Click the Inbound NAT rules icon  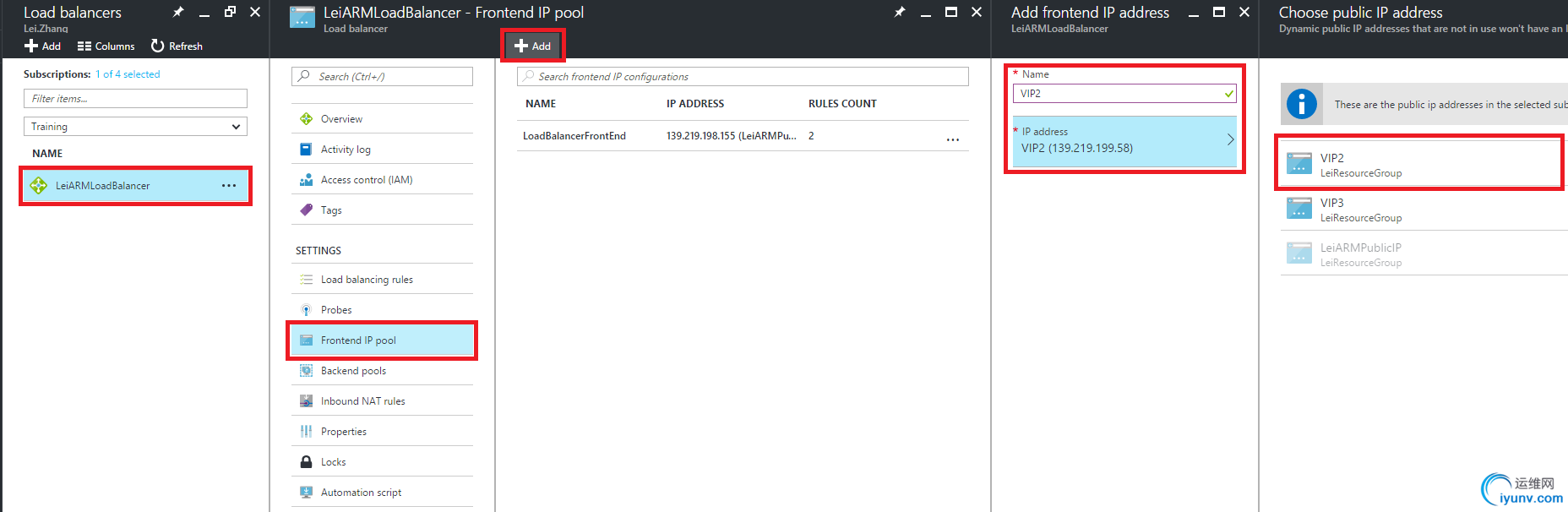[x=306, y=401]
